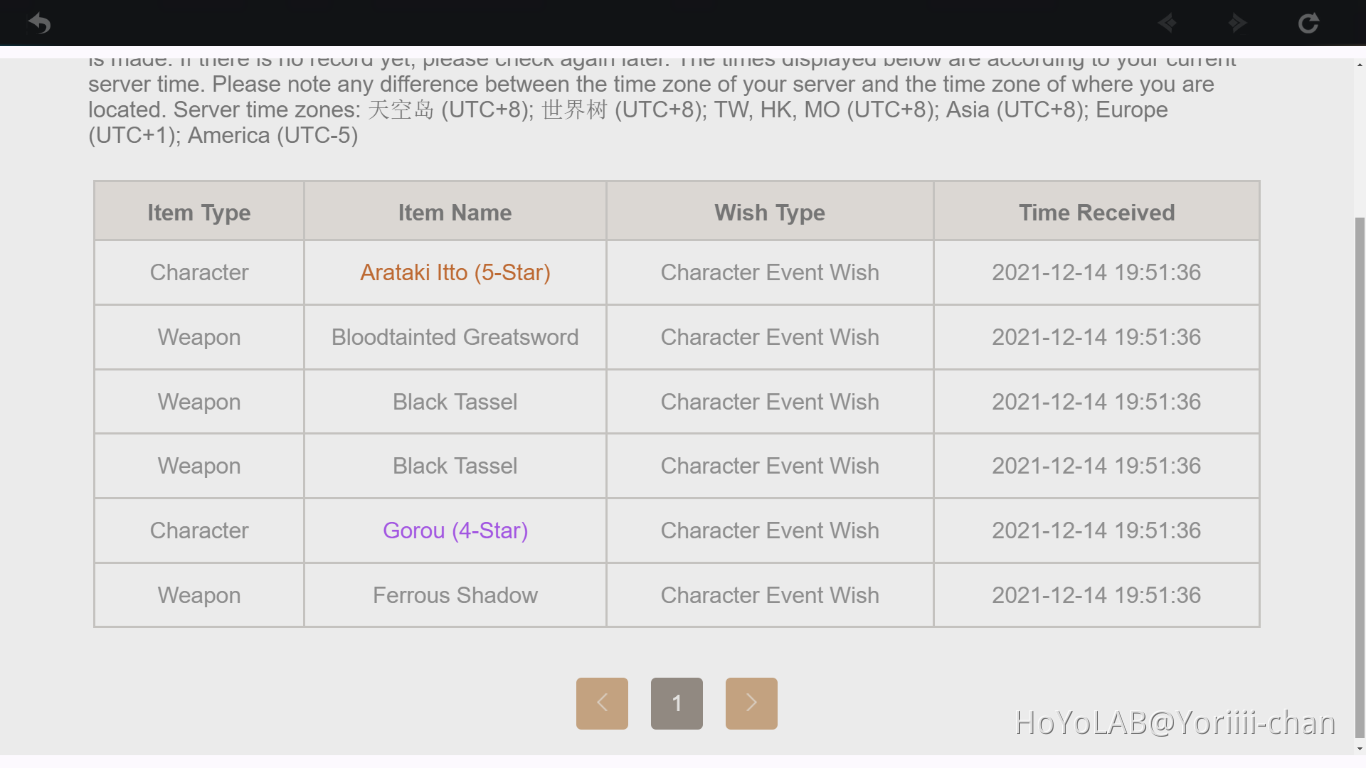Click the browser forward navigation arrow icon
The width and height of the screenshot is (1366, 768).
click(x=1238, y=23)
